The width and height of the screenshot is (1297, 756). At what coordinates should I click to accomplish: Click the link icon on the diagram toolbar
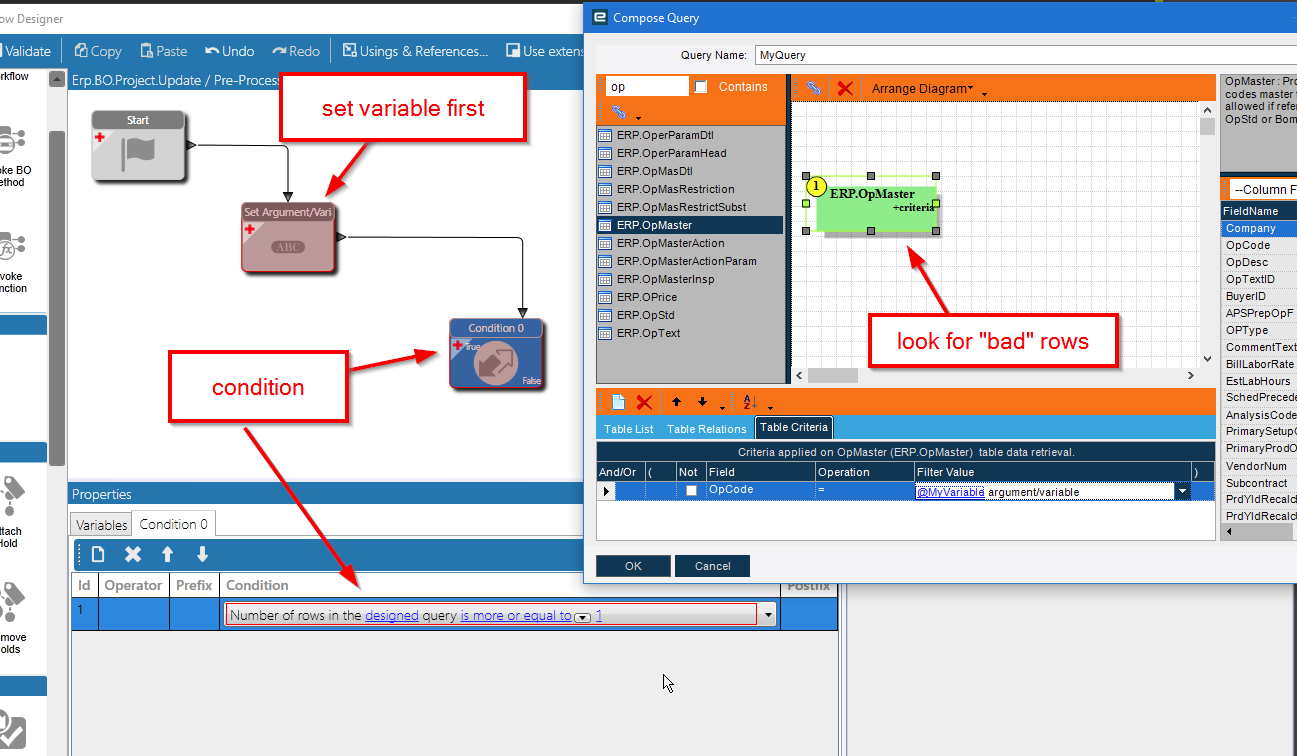pos(814,88)
